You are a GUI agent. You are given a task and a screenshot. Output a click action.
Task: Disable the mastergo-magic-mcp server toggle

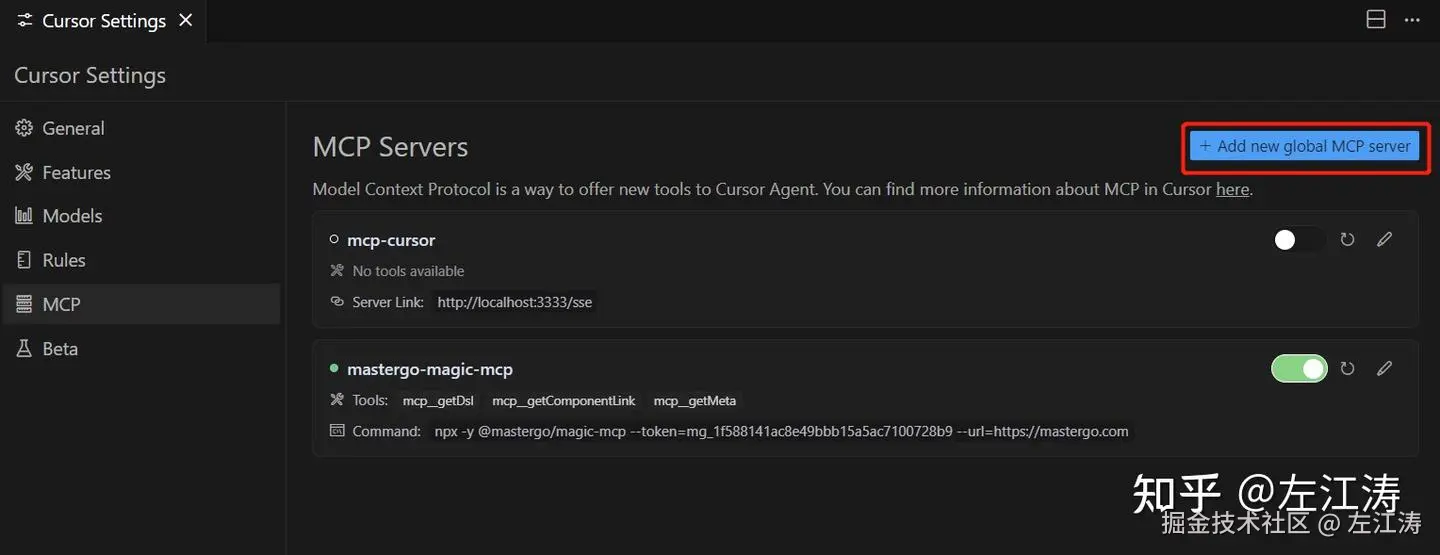[1299, 369]
